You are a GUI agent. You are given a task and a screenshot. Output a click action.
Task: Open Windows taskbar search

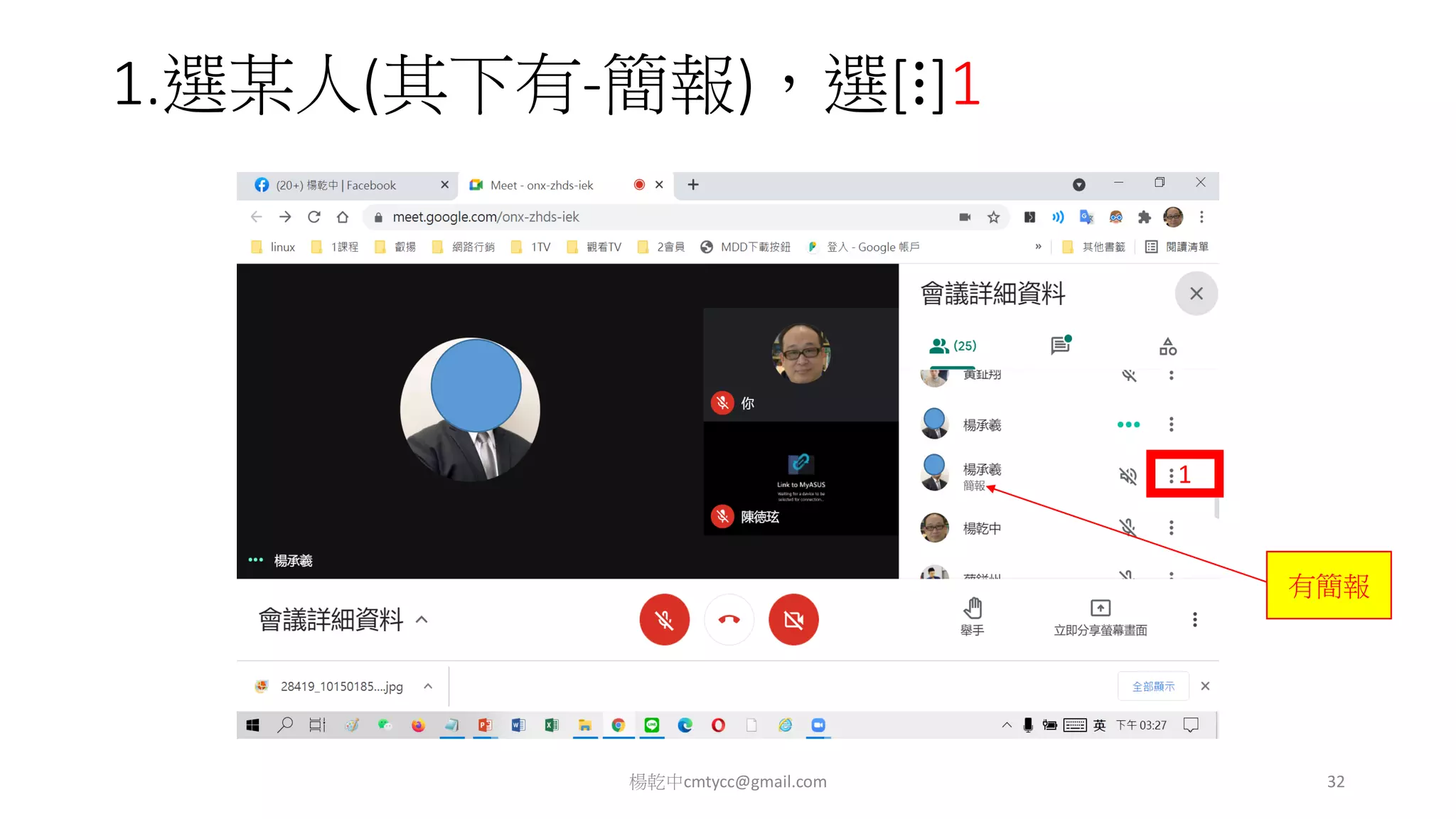285,725
